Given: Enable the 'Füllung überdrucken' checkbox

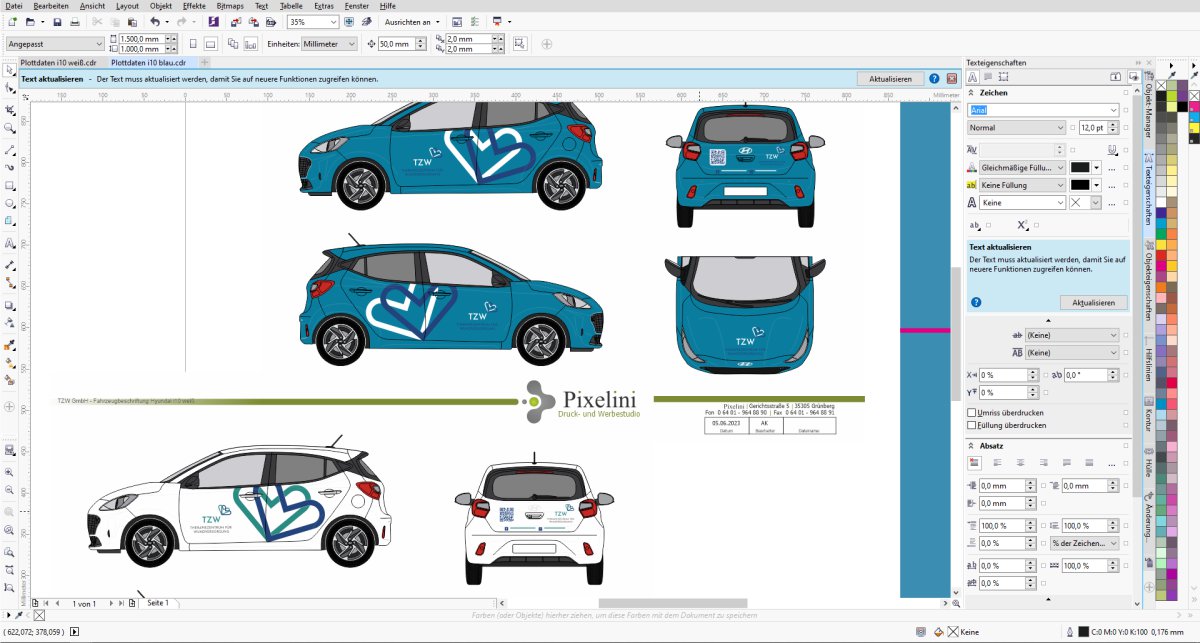Looking at the screenshot, I should coord(972,425).
